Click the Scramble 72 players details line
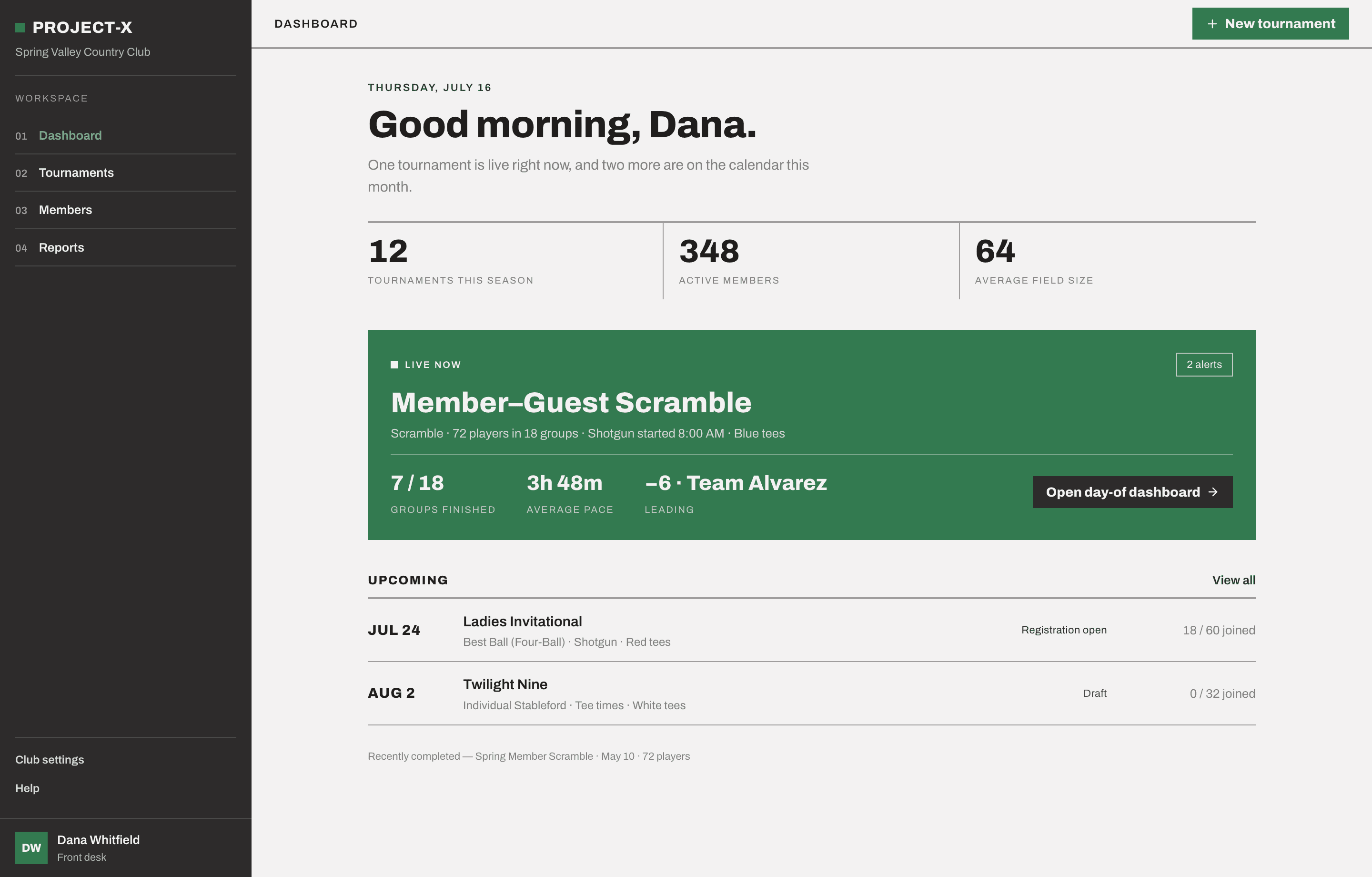Viewport: 1372px width, 877px height. click(587, 433)
